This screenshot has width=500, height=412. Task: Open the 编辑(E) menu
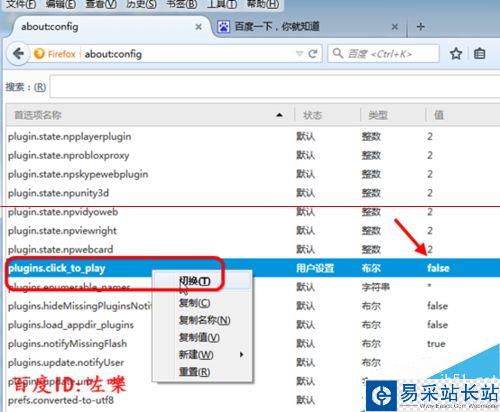(x=61, y=4)
